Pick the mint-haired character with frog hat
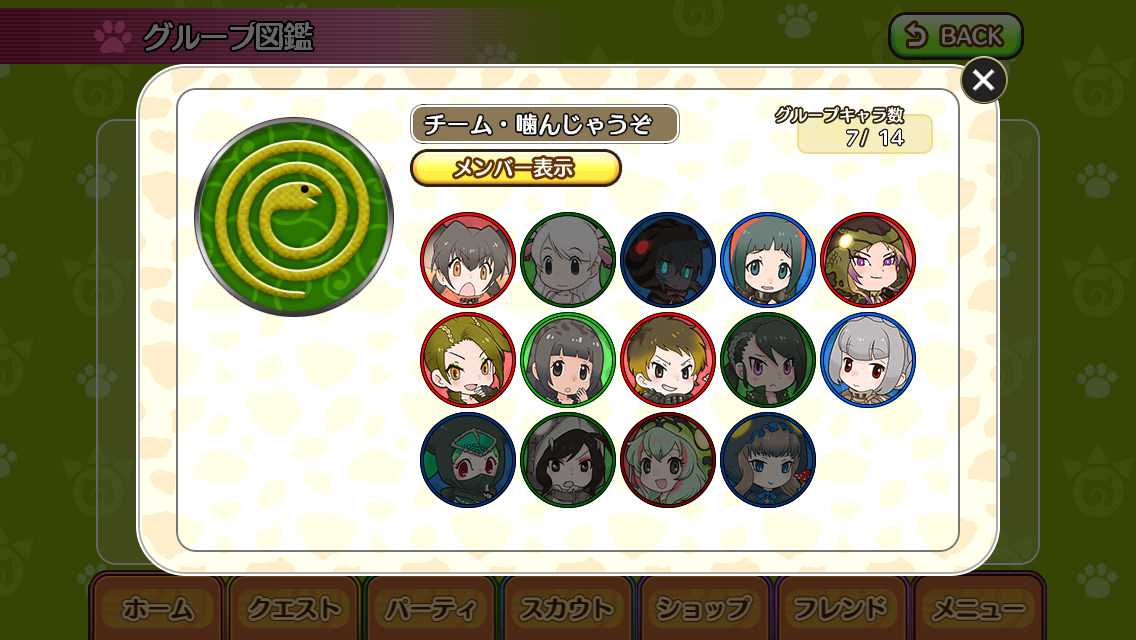Screen dimensions: 1136x640 point(668,460)
